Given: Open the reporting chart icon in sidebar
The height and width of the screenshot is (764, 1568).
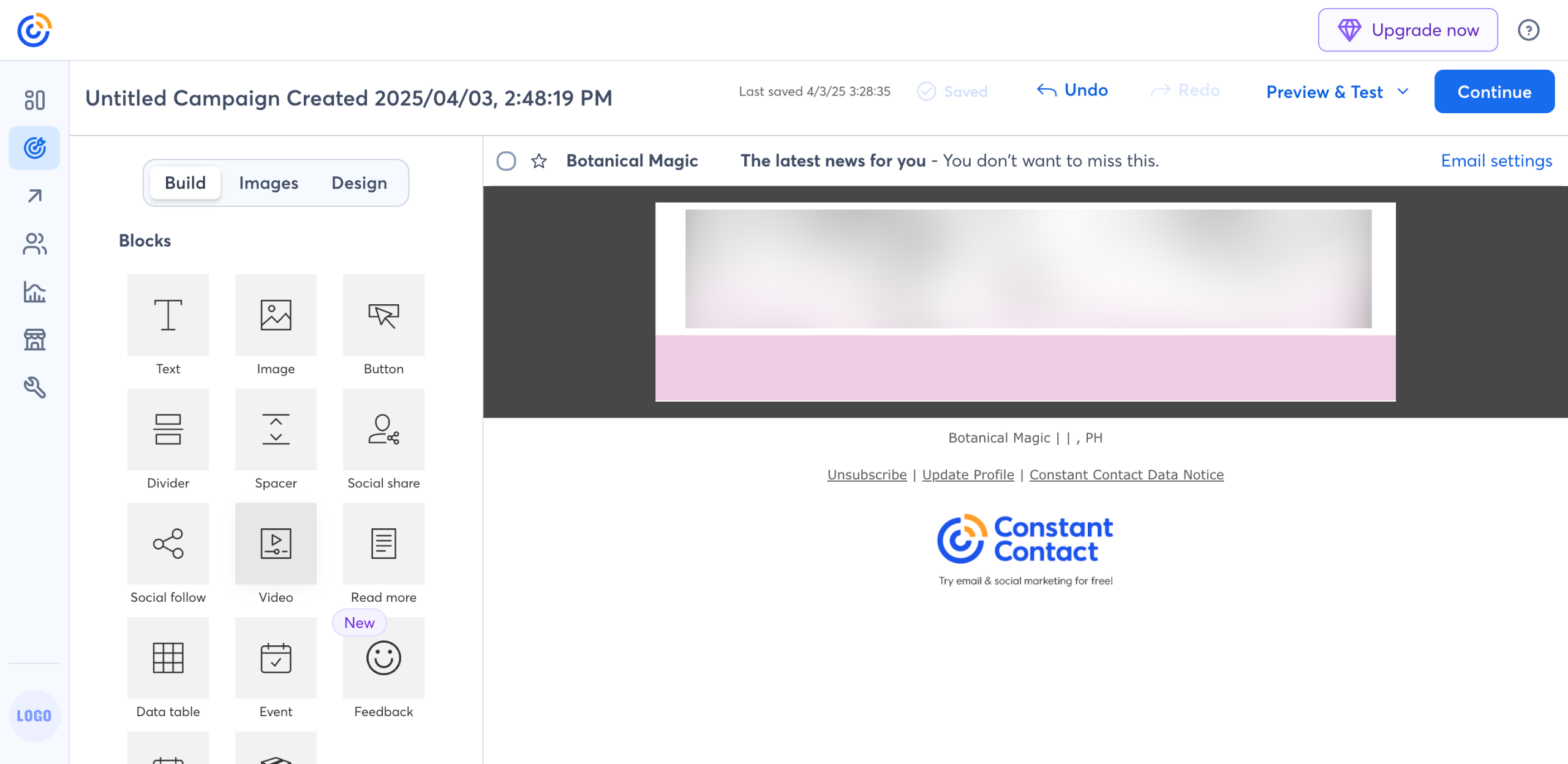Looking at the screenshot, I should 34,291.
